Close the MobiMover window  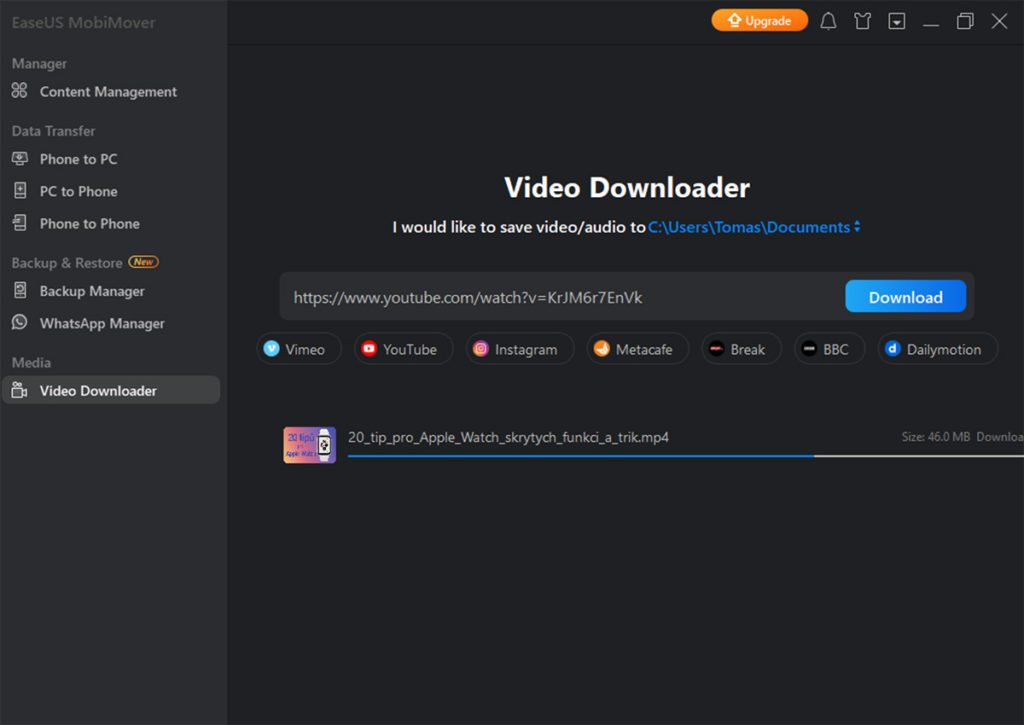pyautogui.click(x=999, y=21)
